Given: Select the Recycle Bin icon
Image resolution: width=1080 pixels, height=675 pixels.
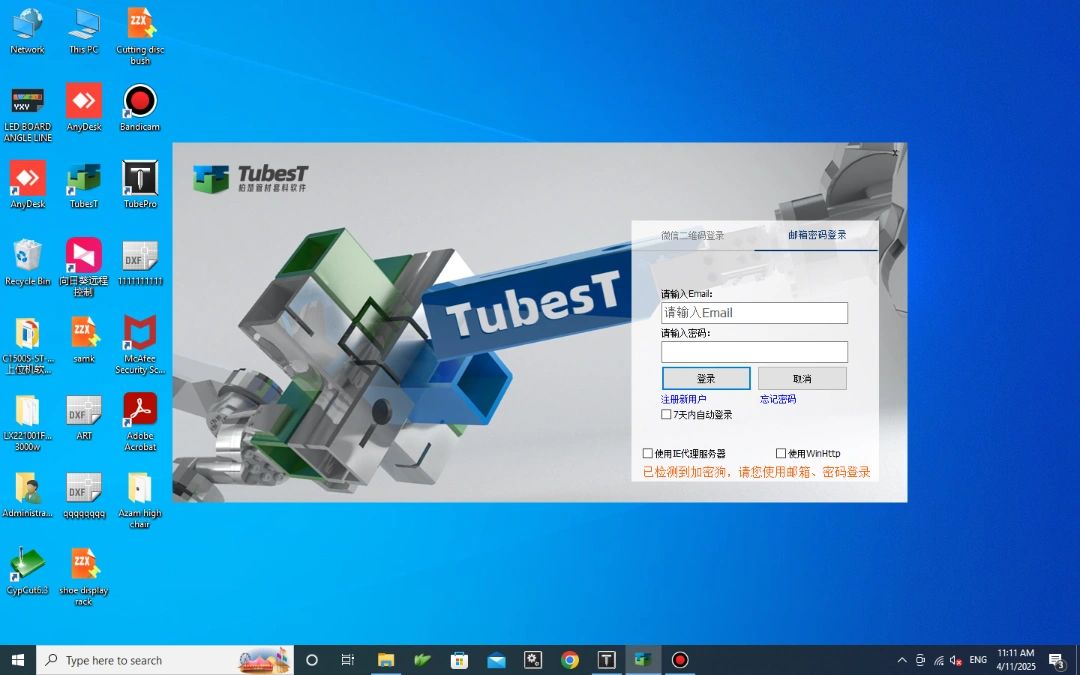Looking at the screenshot, I should pyautogui.click(x=28, y=262).
